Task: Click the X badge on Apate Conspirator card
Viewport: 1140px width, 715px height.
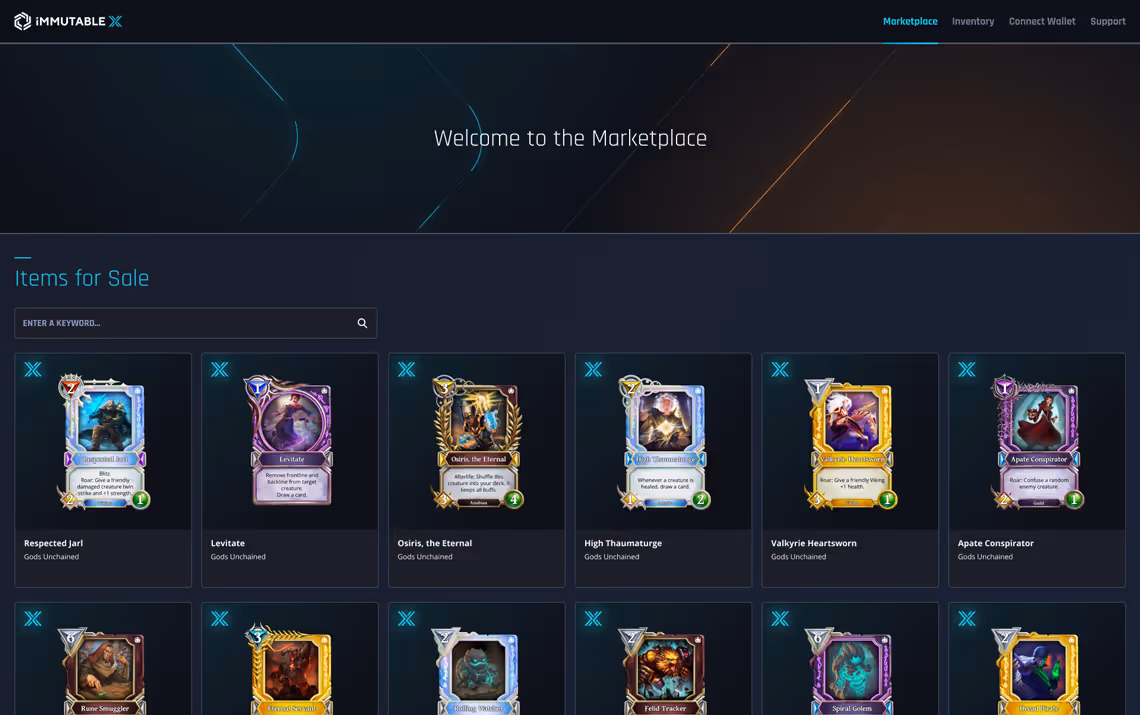Action: tap(967, 370)
